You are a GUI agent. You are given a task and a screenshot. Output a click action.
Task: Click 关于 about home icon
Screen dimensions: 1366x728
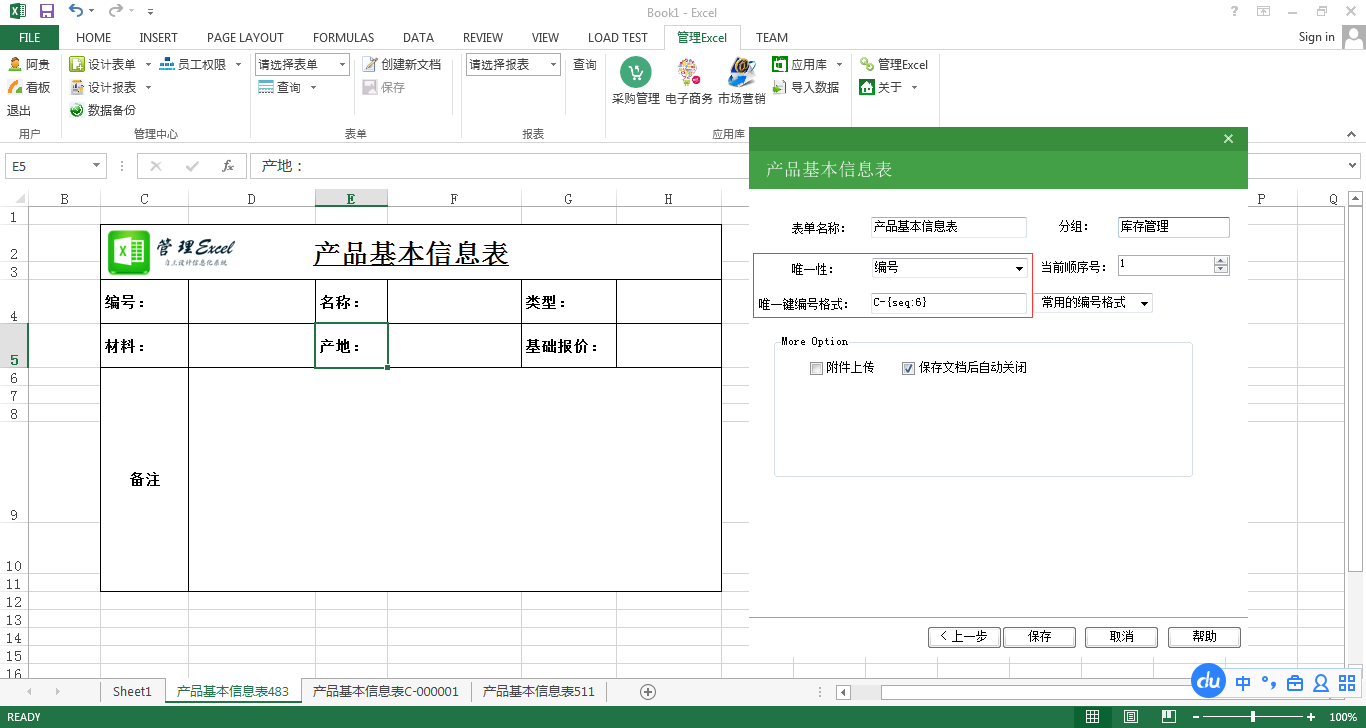[867, 87]
